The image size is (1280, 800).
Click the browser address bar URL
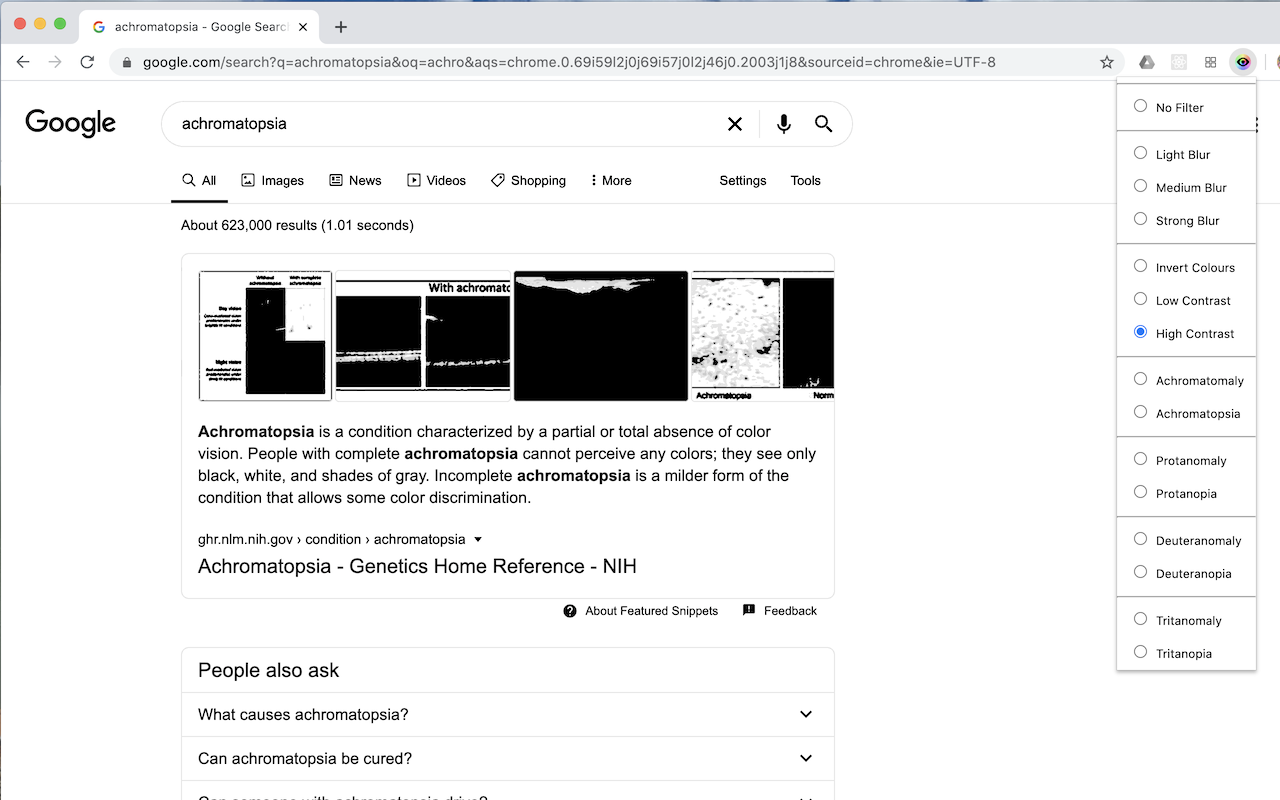click(x=569, y=62)
